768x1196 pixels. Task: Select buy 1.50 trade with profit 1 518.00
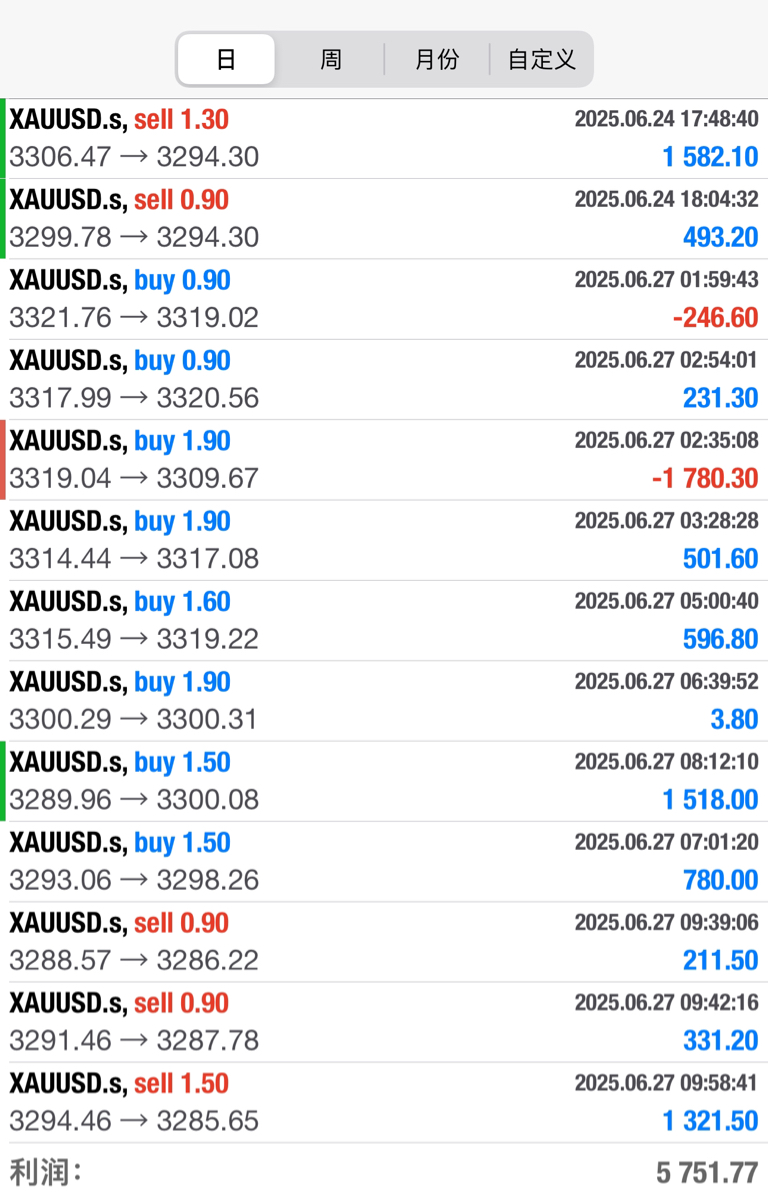(384, 781)
